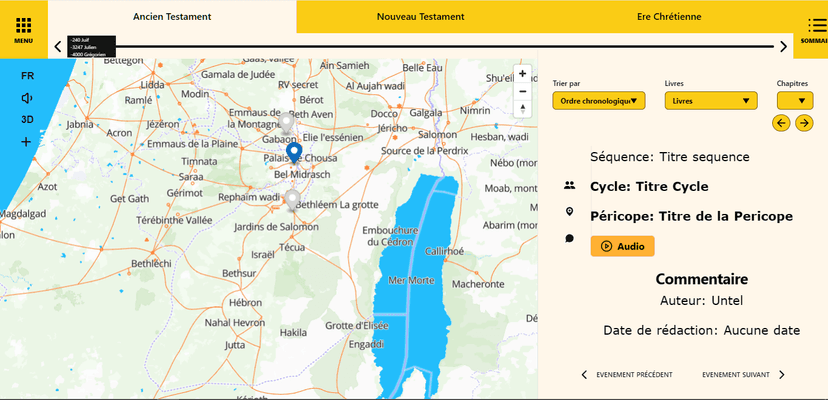
Task: Open the Chapitres dropdown
Action: [795, 101]
